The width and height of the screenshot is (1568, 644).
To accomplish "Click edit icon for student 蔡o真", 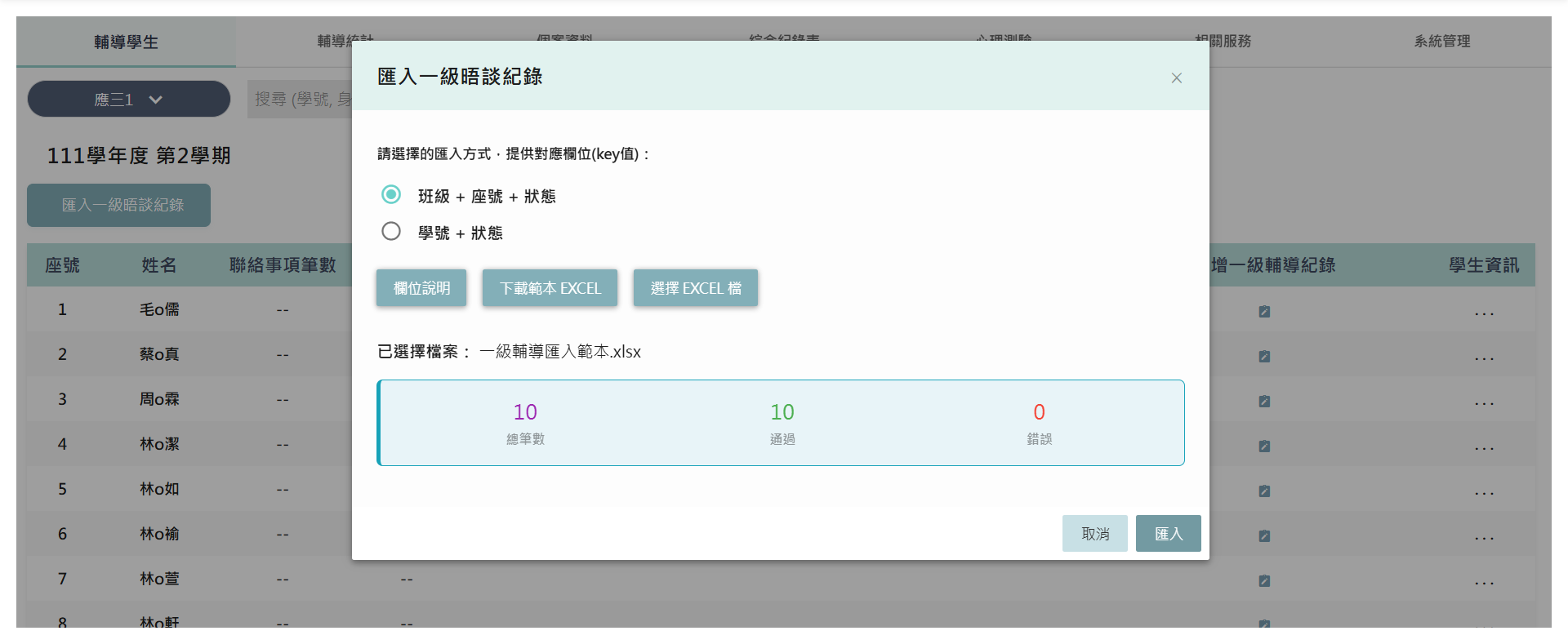I will 1264,356.
